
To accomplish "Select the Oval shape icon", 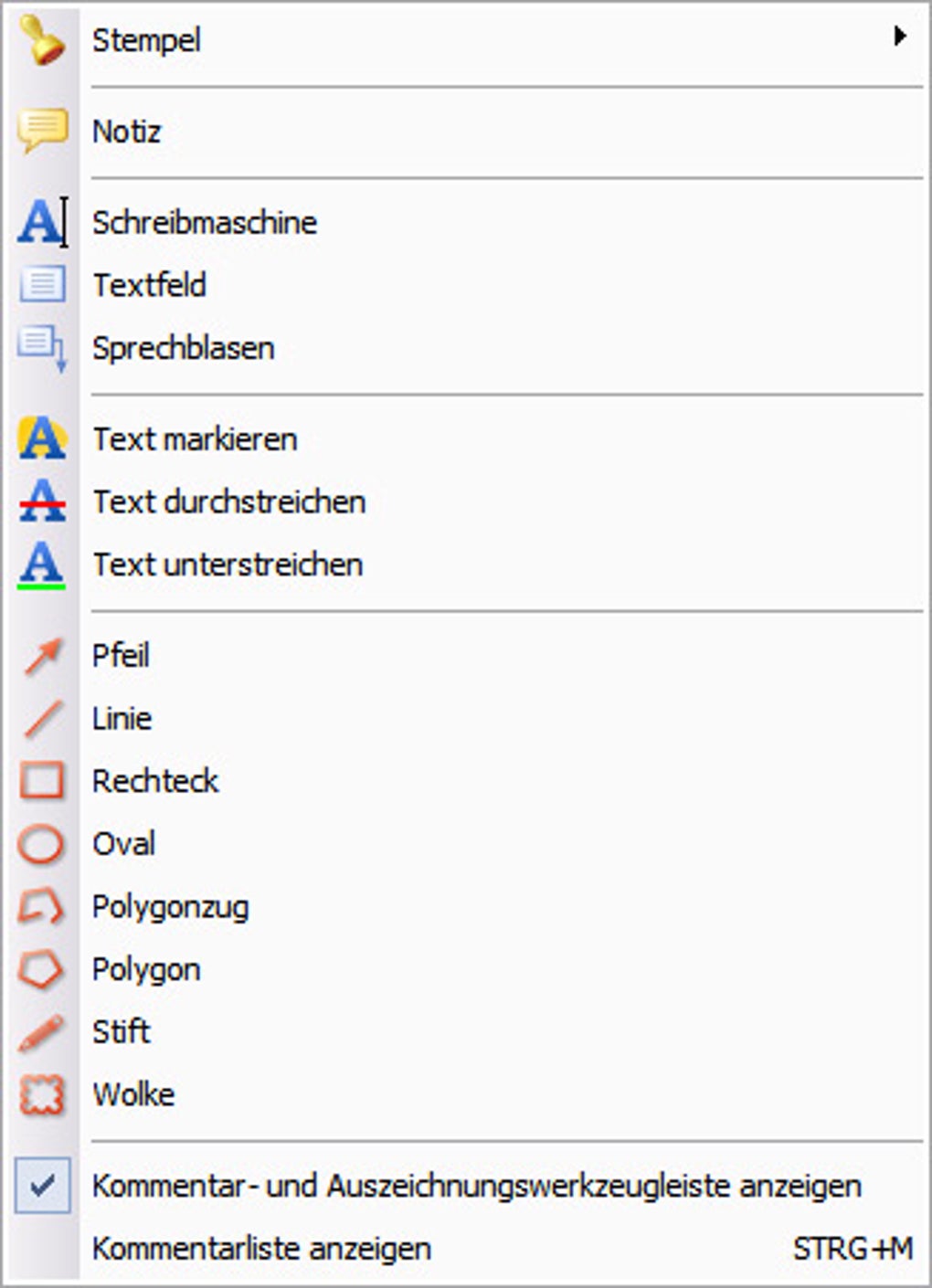I will pyautogui.click(x=42, y=844).
